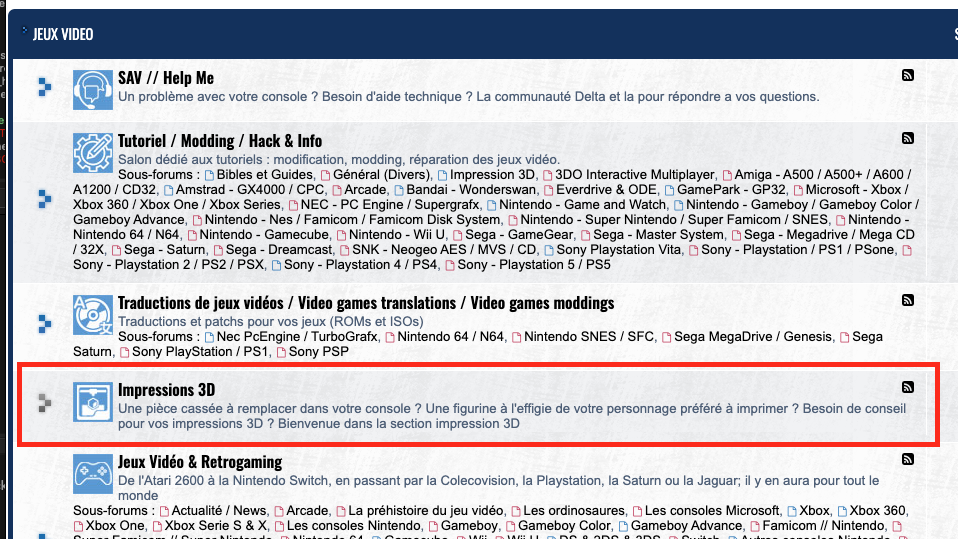Click page icon before Xbox 360 in Retrogaming
Screen dimensions: 958x539
(843, 512)
